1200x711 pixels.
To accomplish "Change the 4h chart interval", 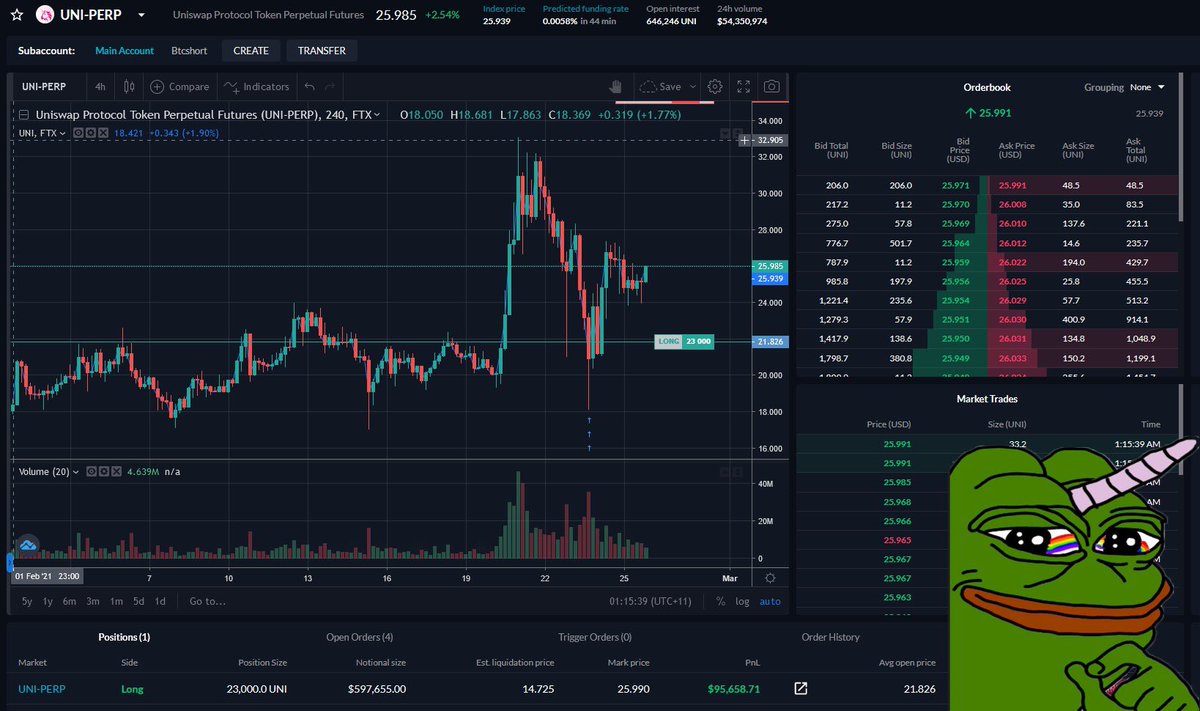I will pyautogui.click(x=100, y=87).
